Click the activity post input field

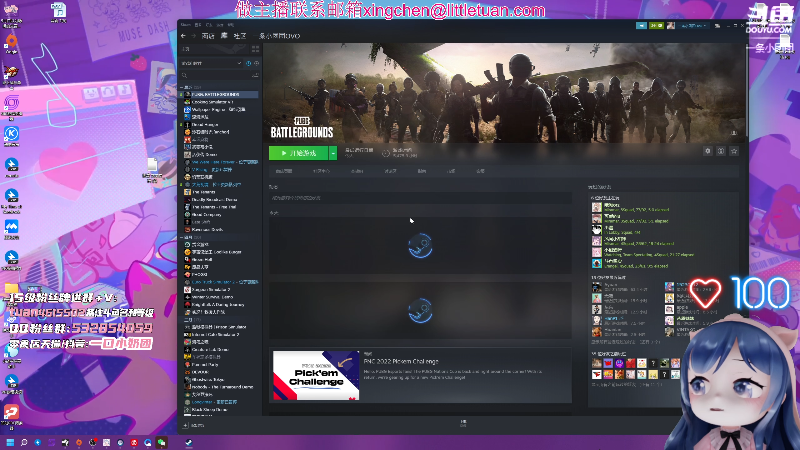point(420,198)
